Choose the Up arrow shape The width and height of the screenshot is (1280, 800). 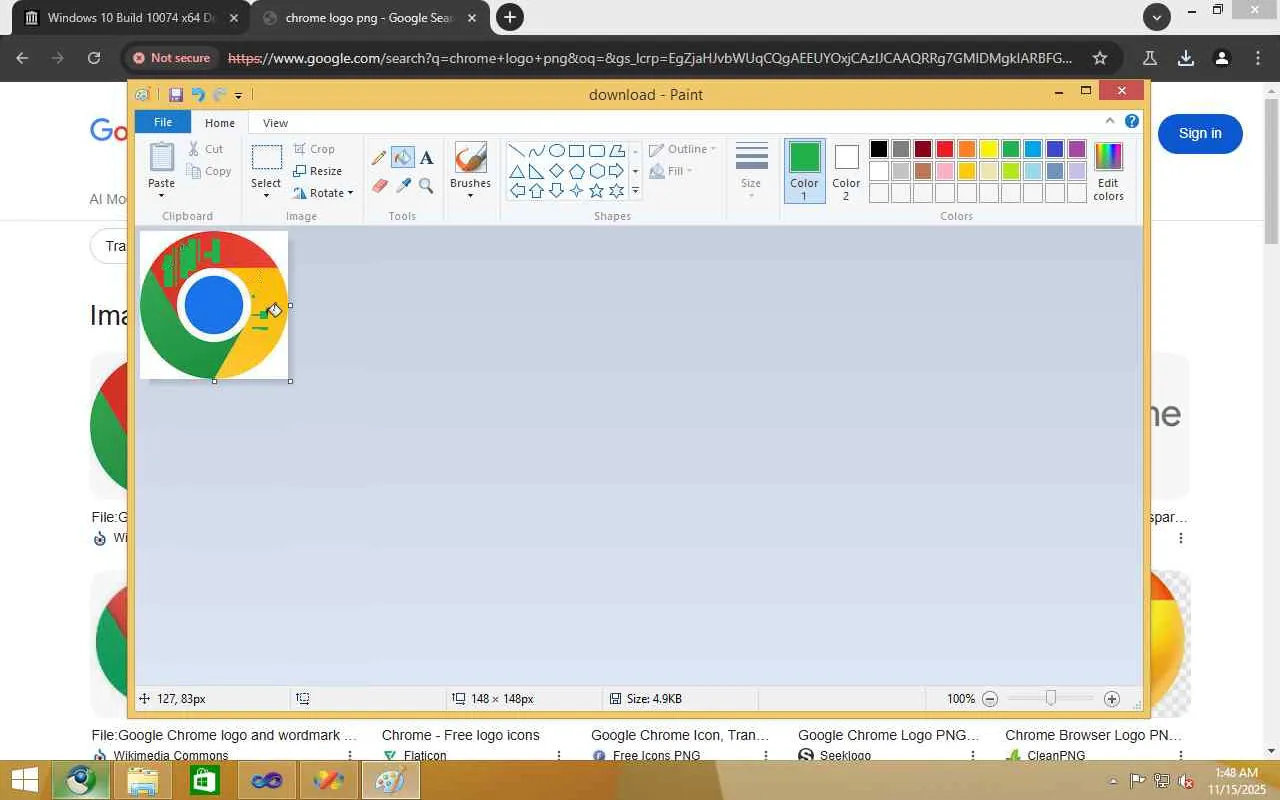pyautogui.click(x=537, y=191)
